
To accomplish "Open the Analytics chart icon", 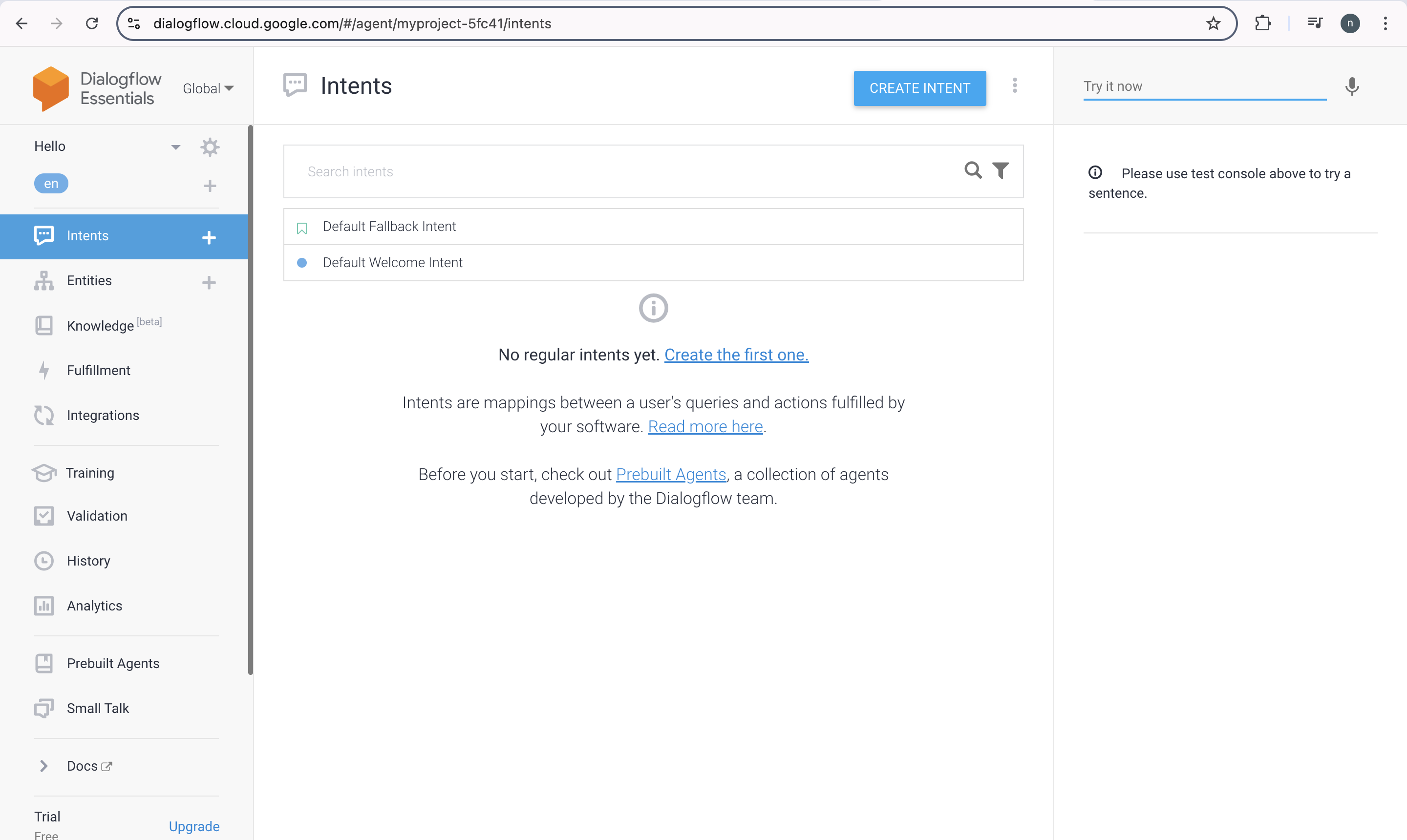I will tap(44, 605).
